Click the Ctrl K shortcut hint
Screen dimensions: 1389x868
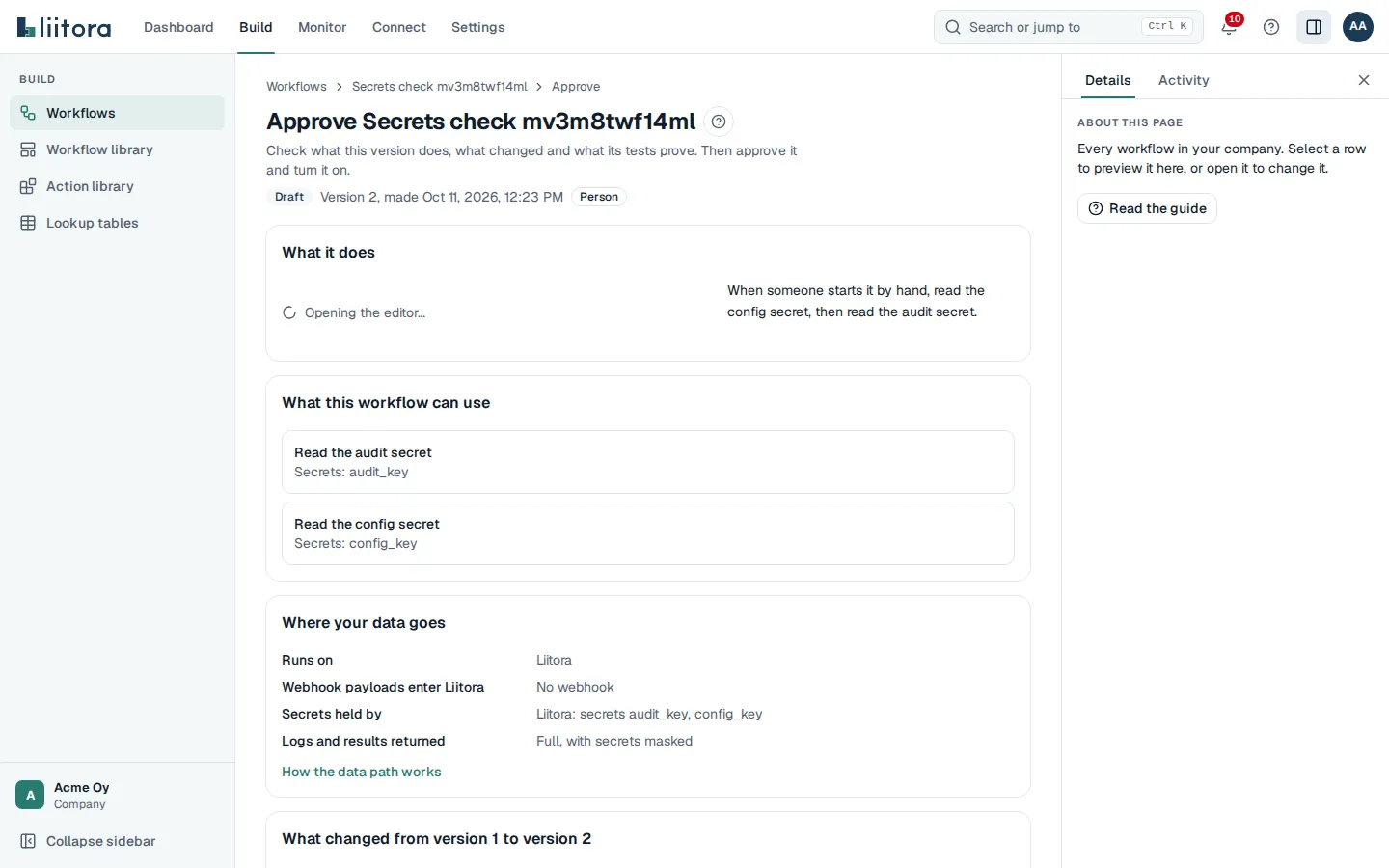1167,26
